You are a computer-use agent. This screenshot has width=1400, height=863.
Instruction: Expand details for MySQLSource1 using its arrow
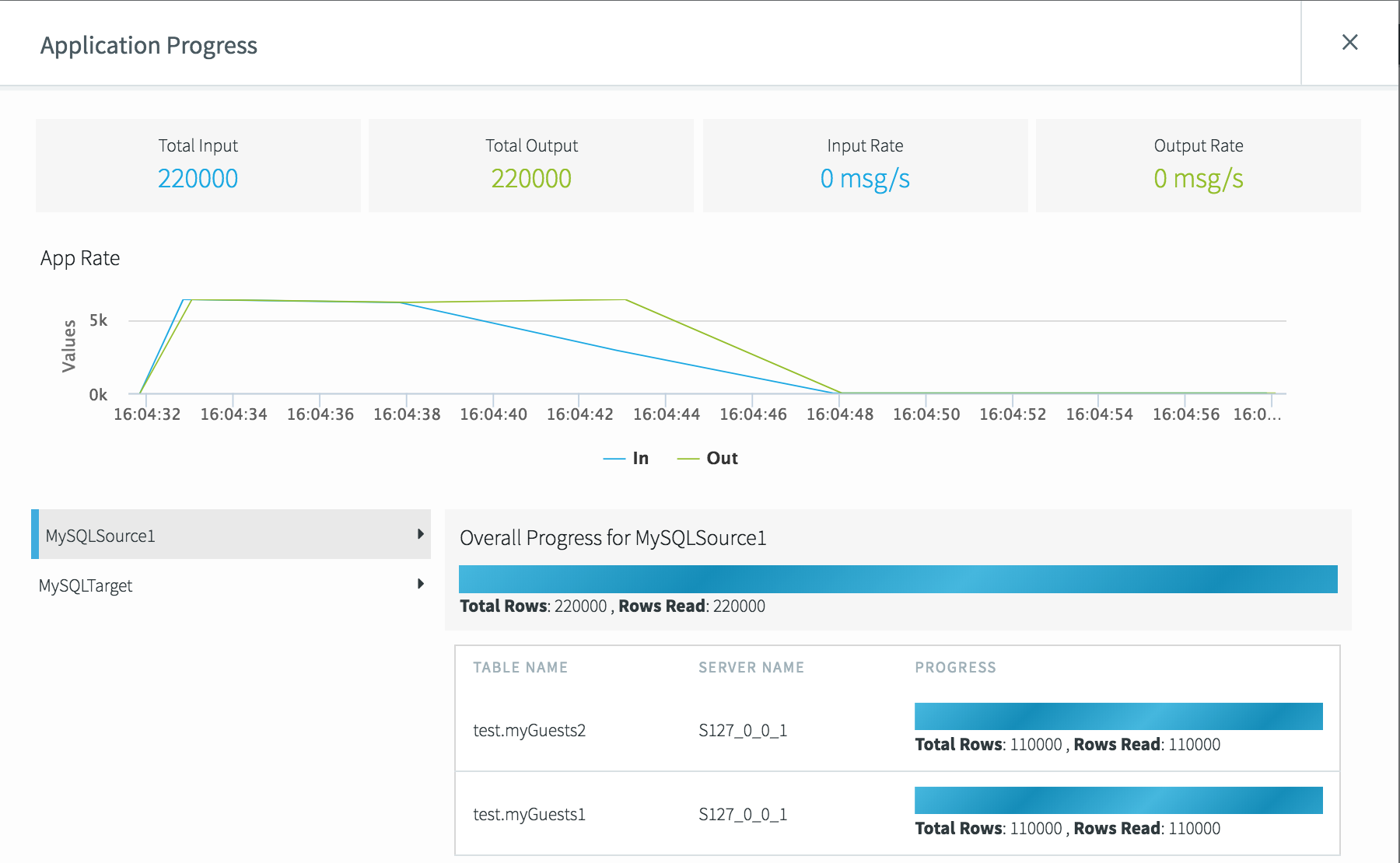coord(421,535)
